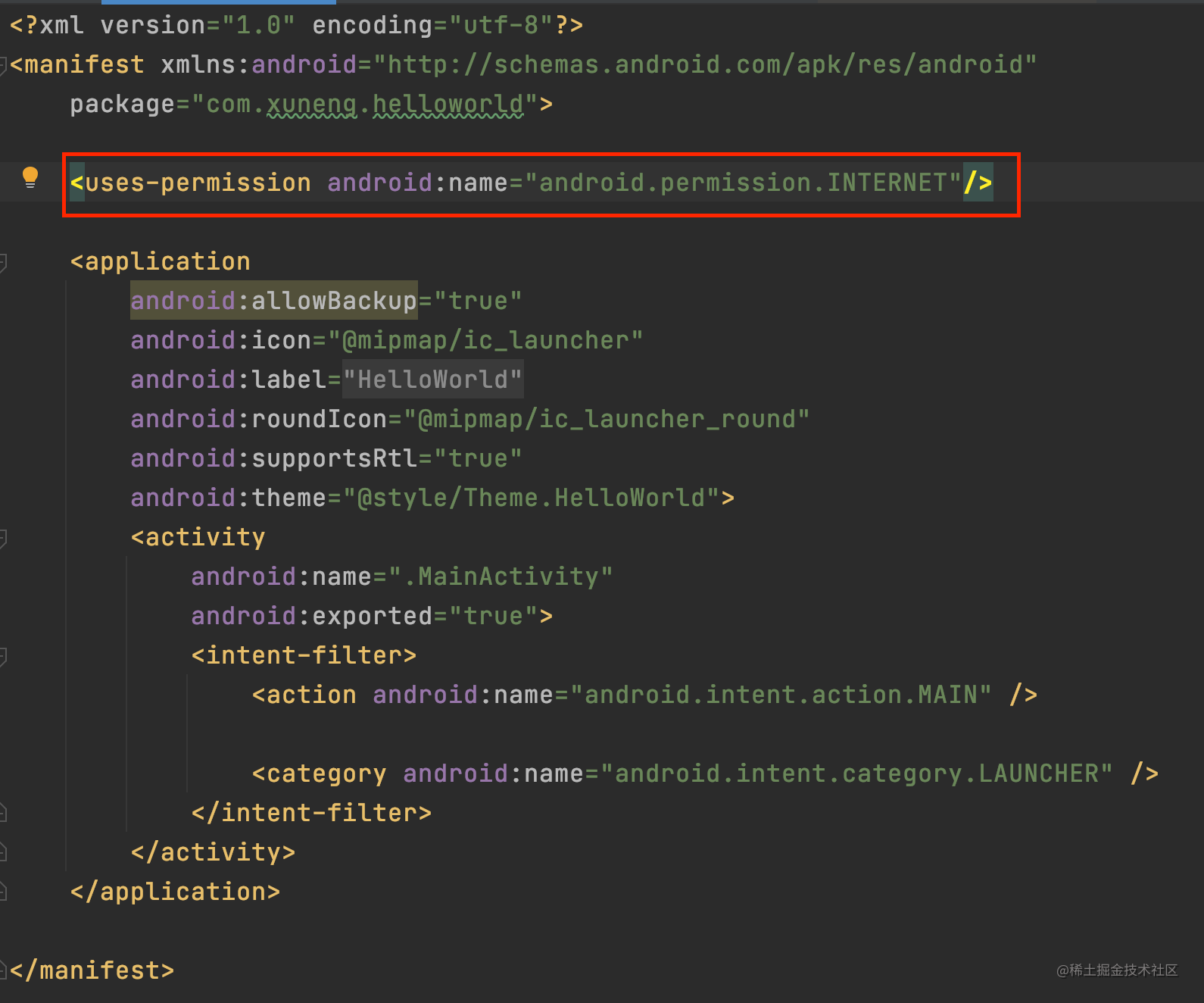Click the "@mipmap/ic_launcher_round" value

607,419
